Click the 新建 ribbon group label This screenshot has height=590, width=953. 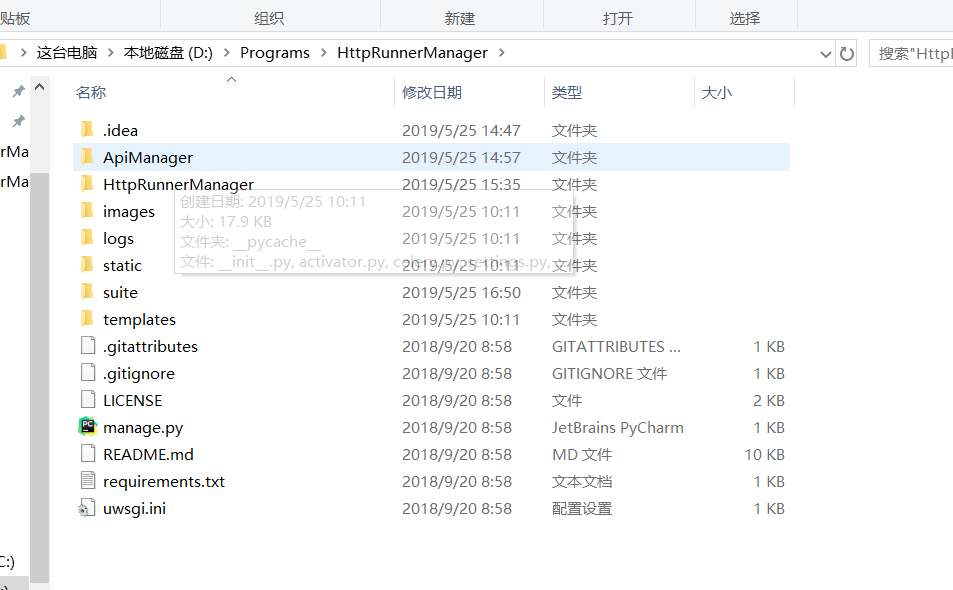459,18
